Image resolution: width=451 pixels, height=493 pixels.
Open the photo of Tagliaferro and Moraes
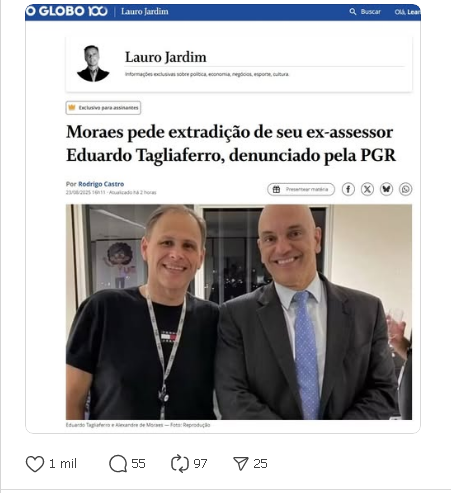coord(239,312)
